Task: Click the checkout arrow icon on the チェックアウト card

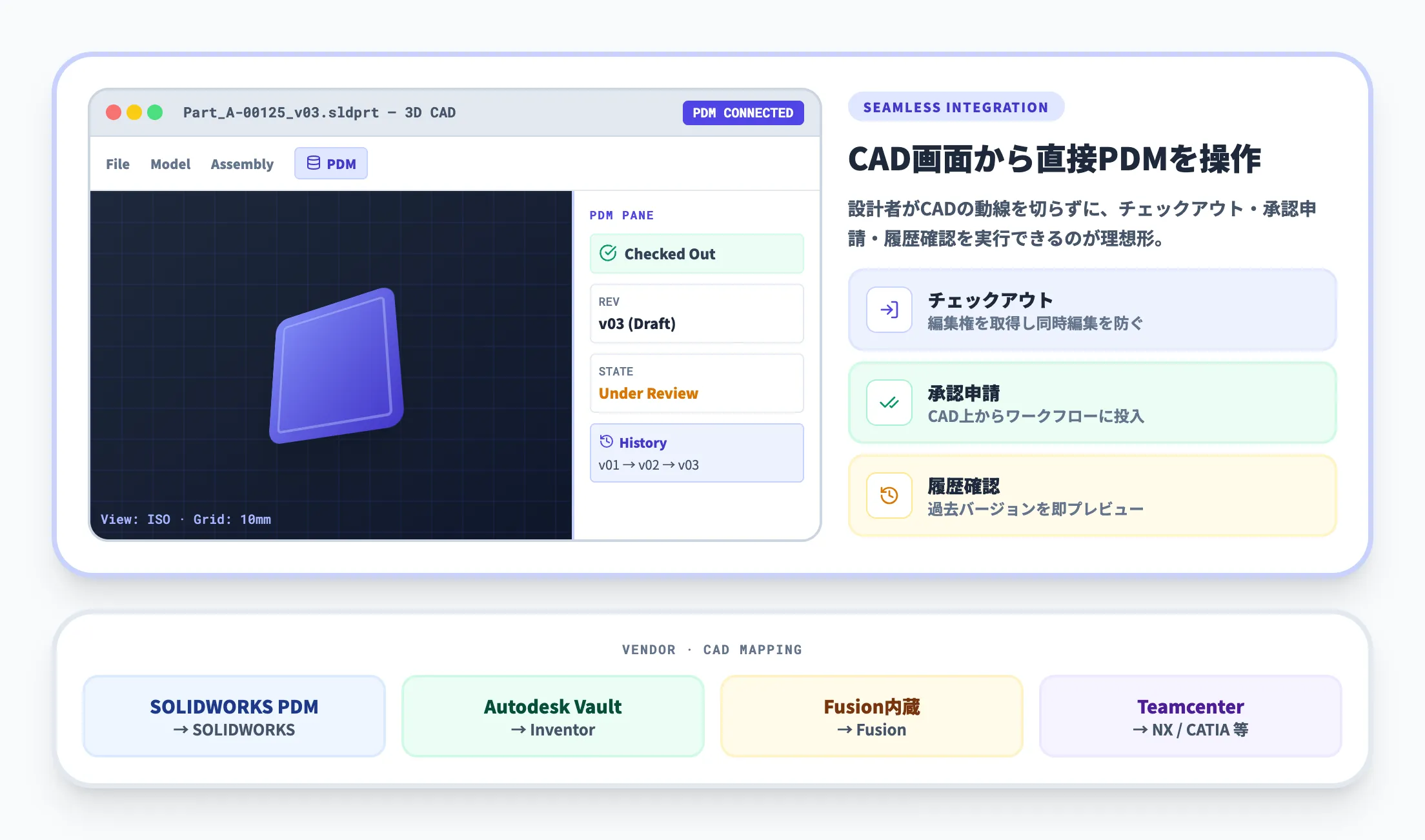Action: coord(889,310)
